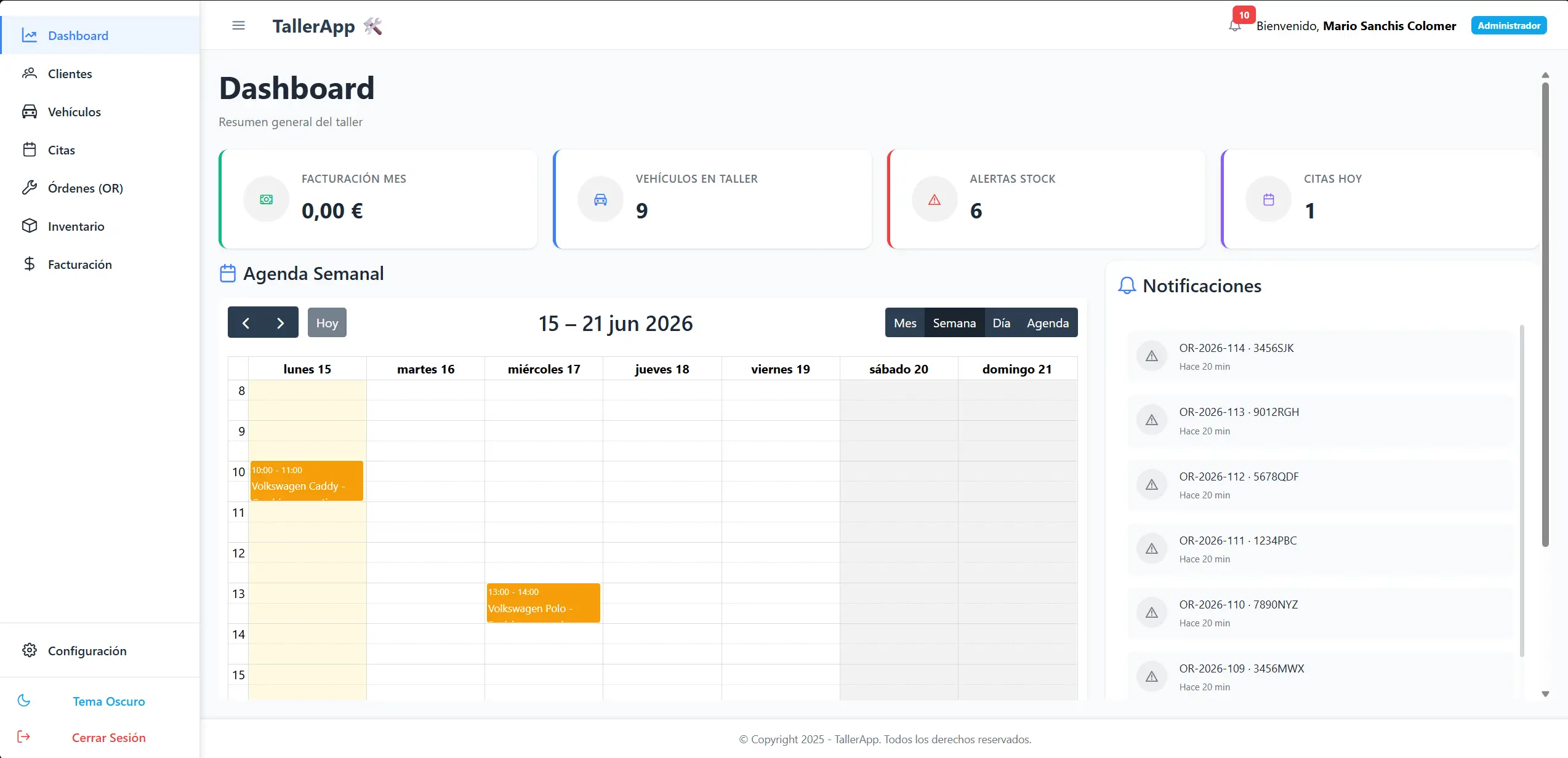This screenshot has width=1568, height=758.
Task: Click the main page vertical scrollbar
Action: [1545, 314]
